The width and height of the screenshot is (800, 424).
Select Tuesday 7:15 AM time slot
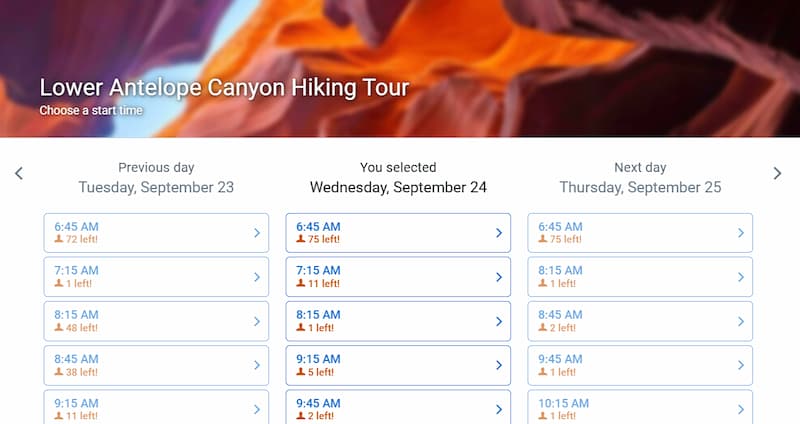click(155, 277)
